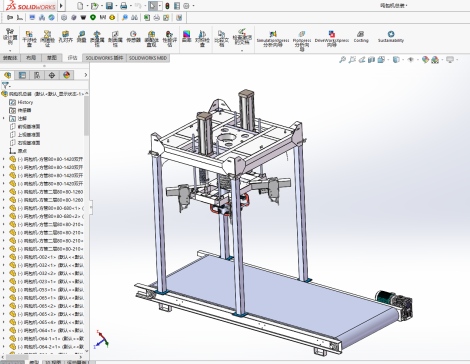The image size is (470, 364).
Task: Launch the FloXpress analysis wizard
Action: coord(302,41)
